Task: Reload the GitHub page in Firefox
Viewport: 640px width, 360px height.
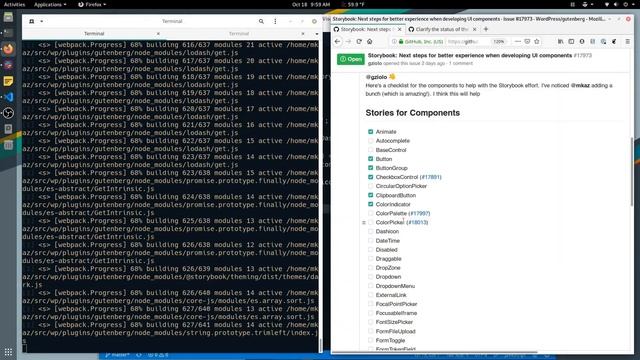Action: [359, 41]
